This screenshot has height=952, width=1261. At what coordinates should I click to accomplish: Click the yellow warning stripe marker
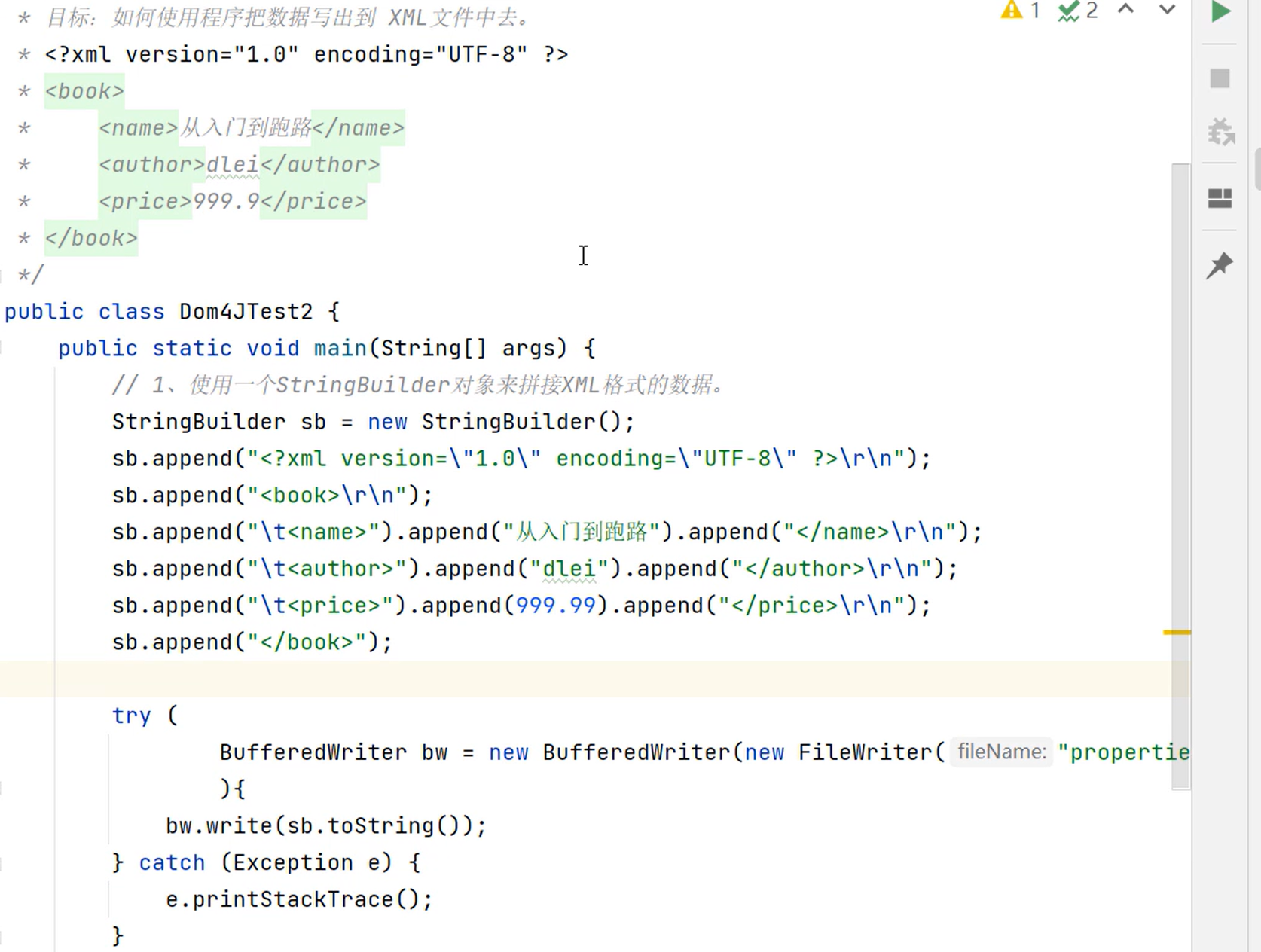pos(1177,632)
